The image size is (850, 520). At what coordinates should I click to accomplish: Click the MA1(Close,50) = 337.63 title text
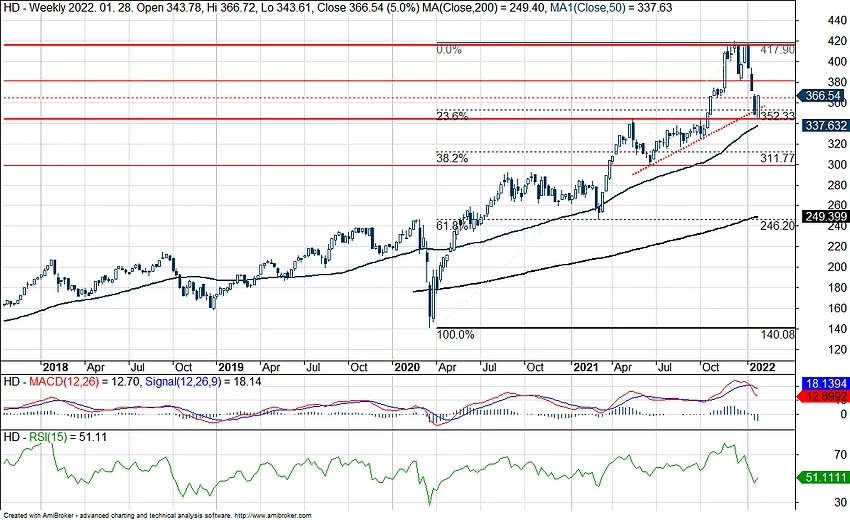(x=609, y=7)
